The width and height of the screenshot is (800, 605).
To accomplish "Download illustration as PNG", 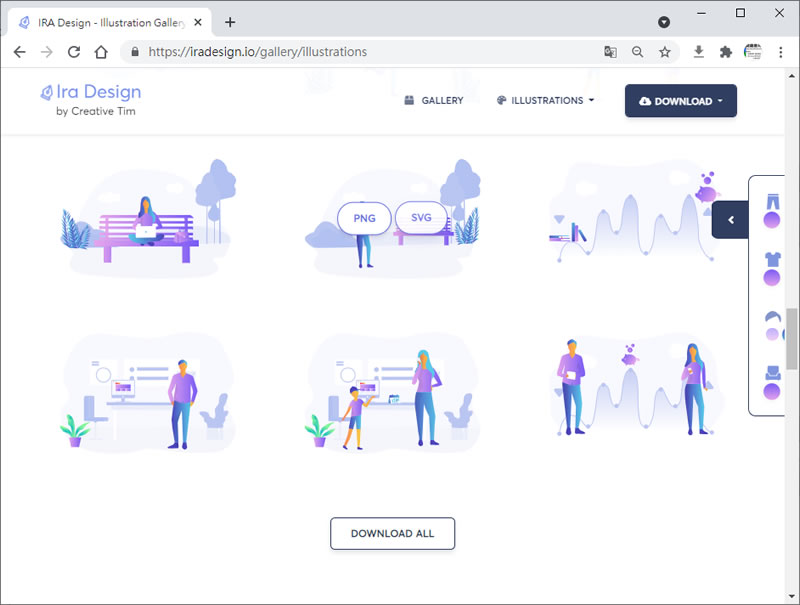I will click(x=364, y=218).
